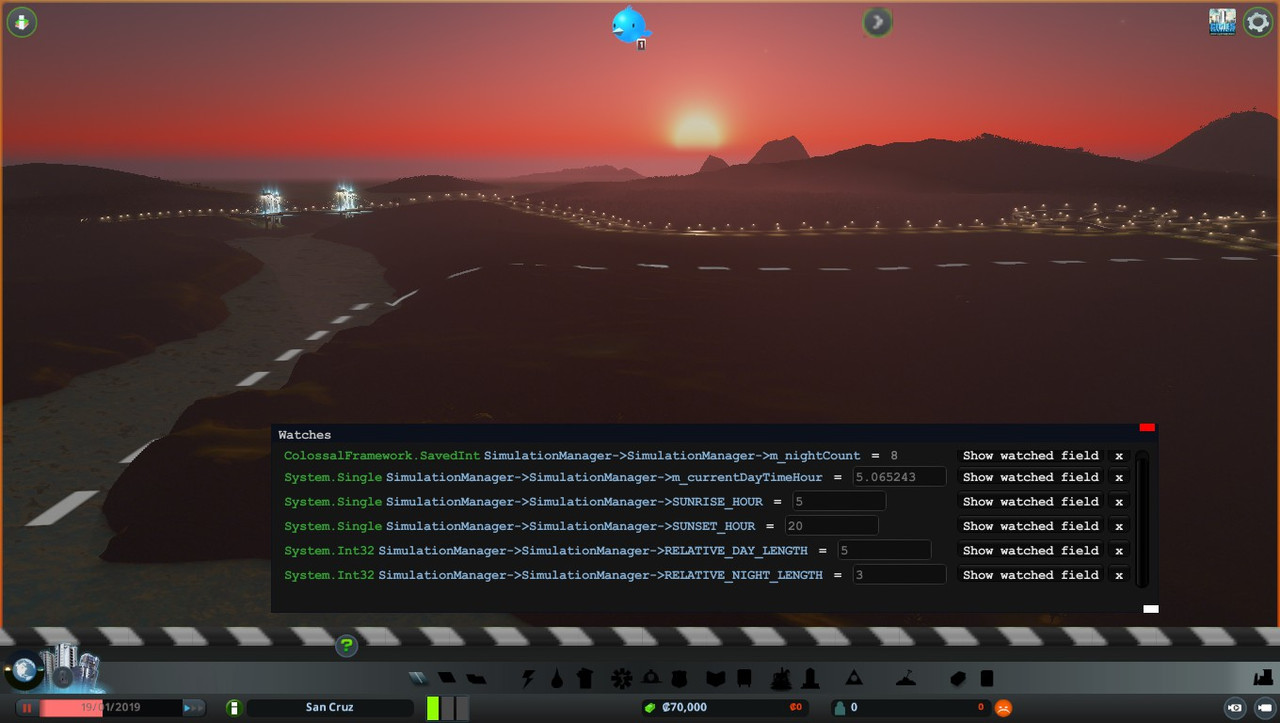The width and height of the screenshot is (1280, 723).
Task: Remove the SUNSET_HOUR watch
Action: pos(1119,526)
